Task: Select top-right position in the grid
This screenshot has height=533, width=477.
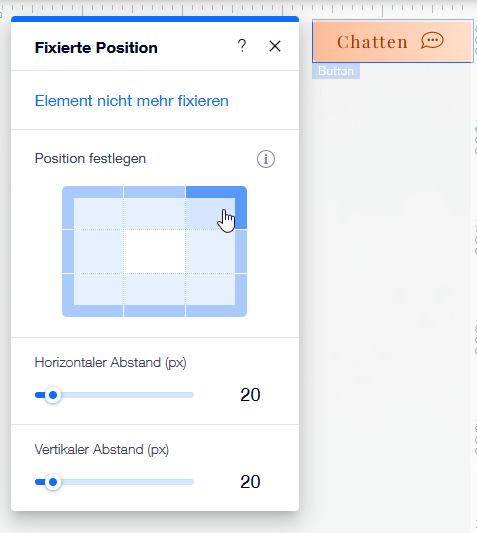Action: pos(216,207)
